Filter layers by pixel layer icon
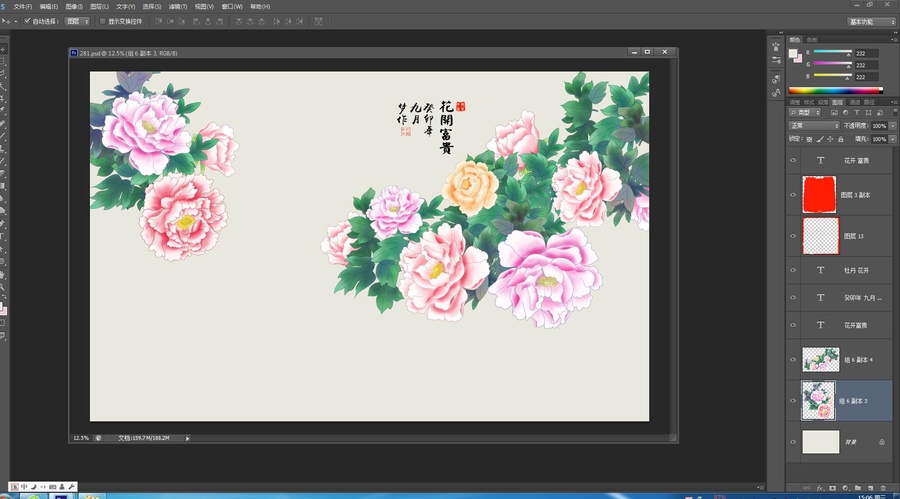Screen dimensions: 900x499 point(834,113)
